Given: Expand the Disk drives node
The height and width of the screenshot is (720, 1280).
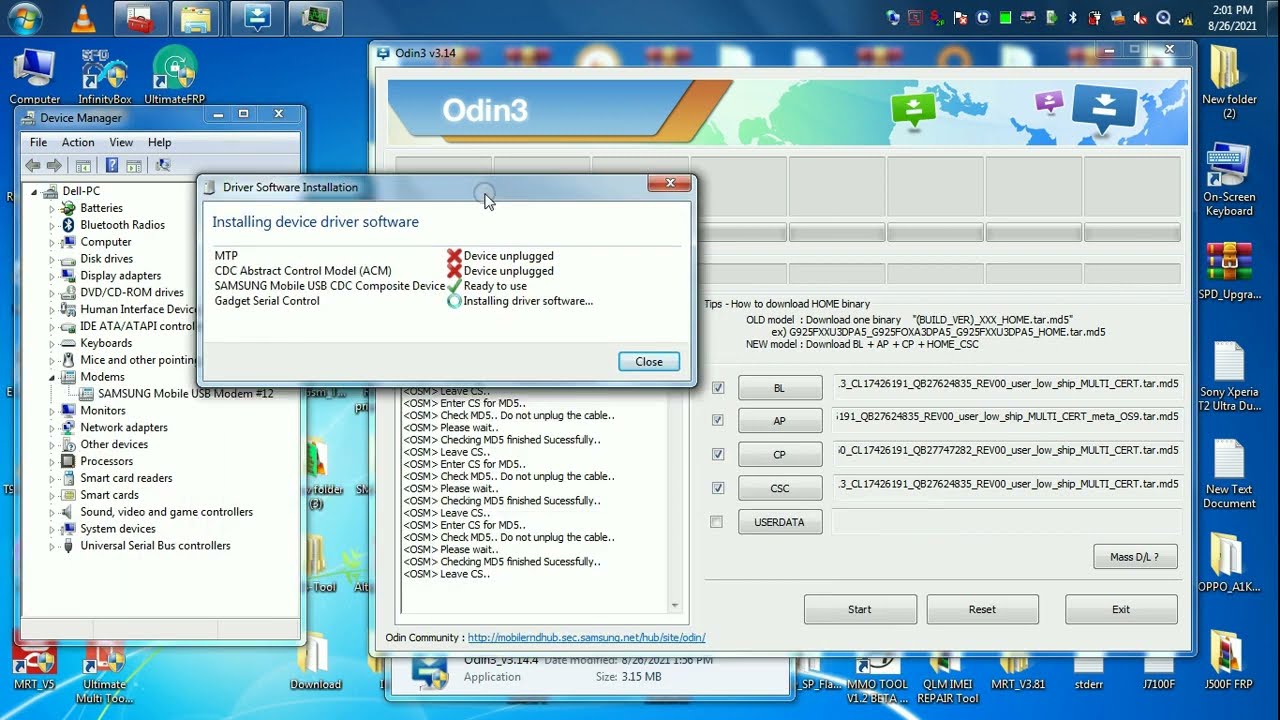Looking at the screenshot, I should 52,259.
